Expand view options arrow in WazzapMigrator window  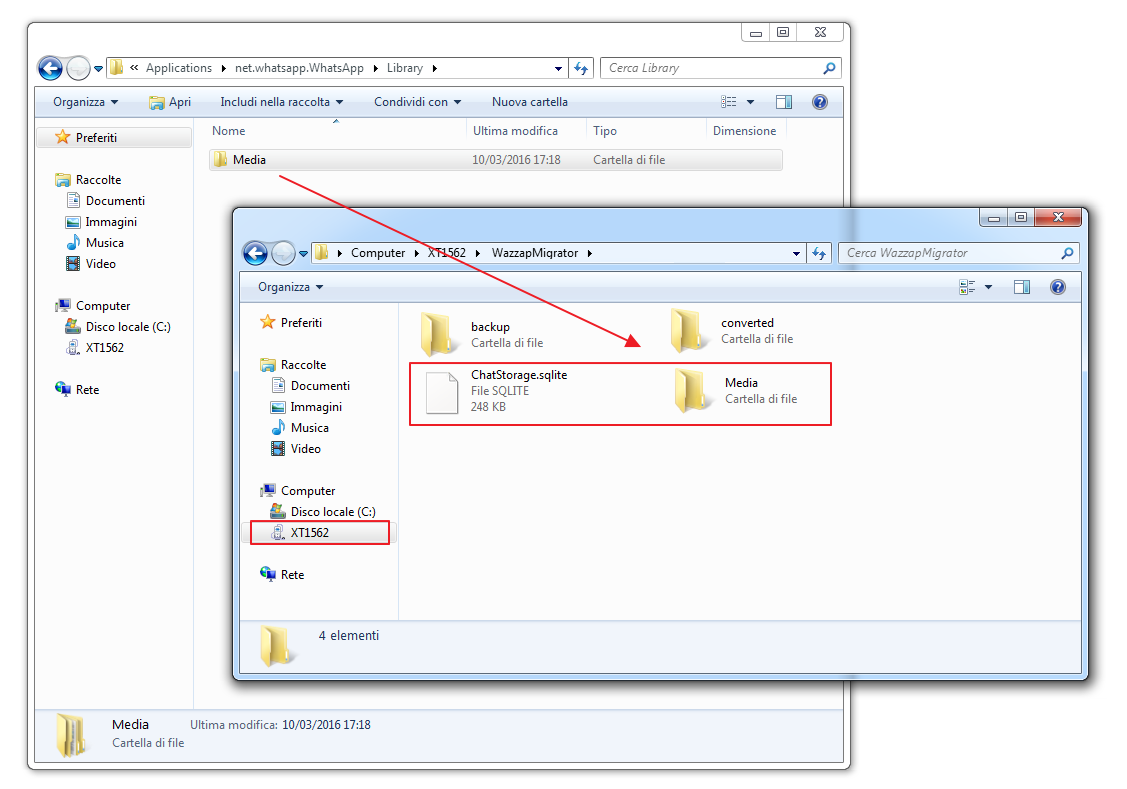(988, 287)
